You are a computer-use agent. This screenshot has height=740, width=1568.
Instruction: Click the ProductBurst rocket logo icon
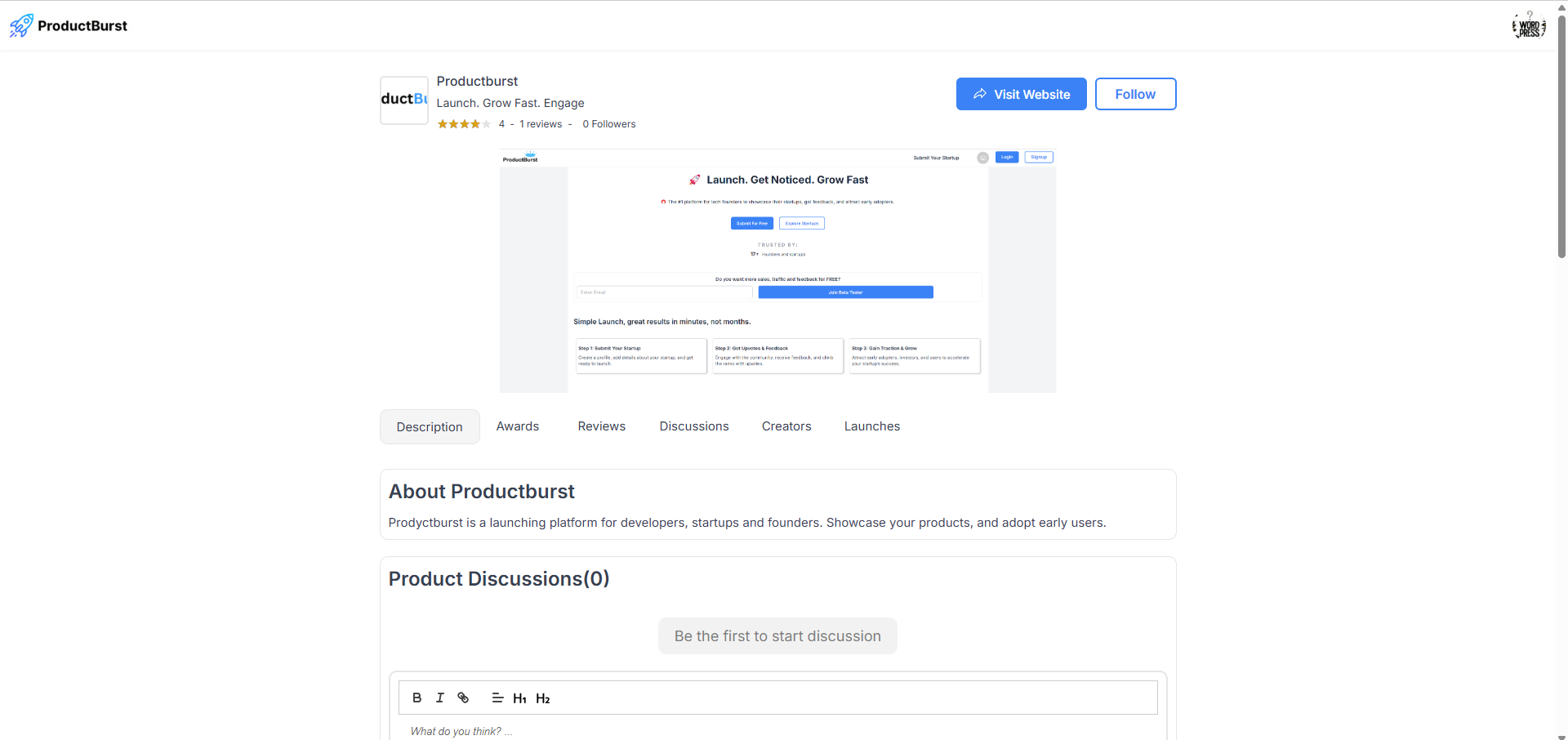pos(21,25)
